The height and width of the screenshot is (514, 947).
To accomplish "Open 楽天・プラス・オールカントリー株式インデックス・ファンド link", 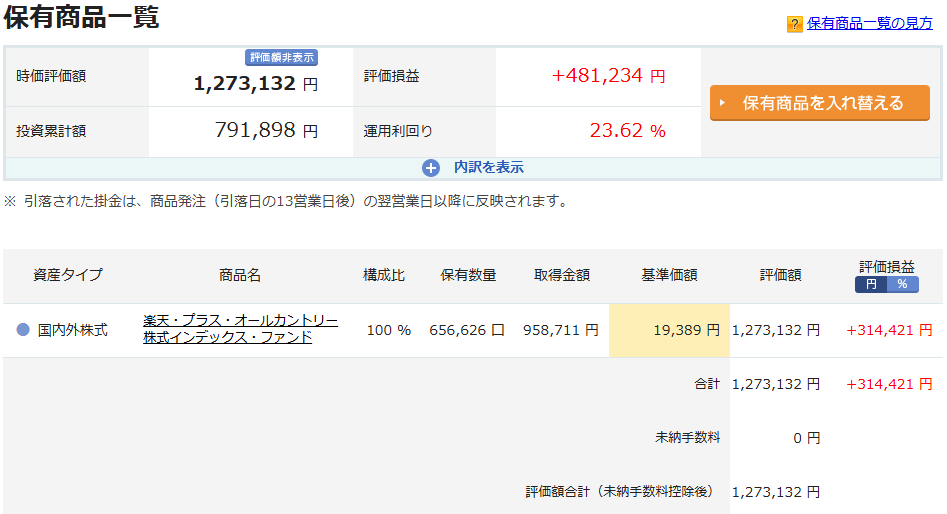I will (240, 329).
